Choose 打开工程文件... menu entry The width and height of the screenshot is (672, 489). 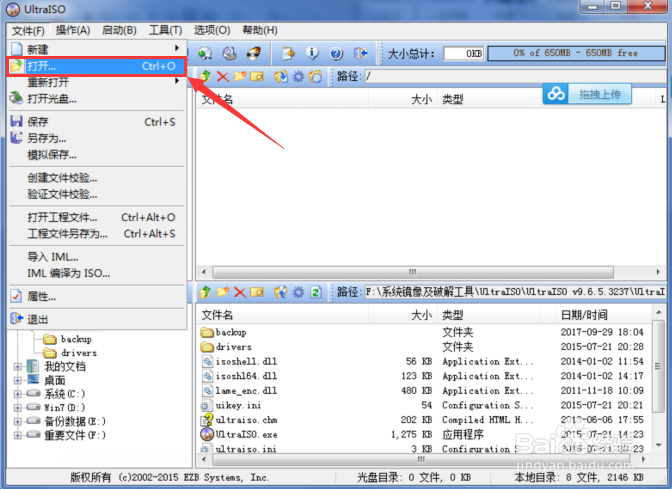pos(97,217)
